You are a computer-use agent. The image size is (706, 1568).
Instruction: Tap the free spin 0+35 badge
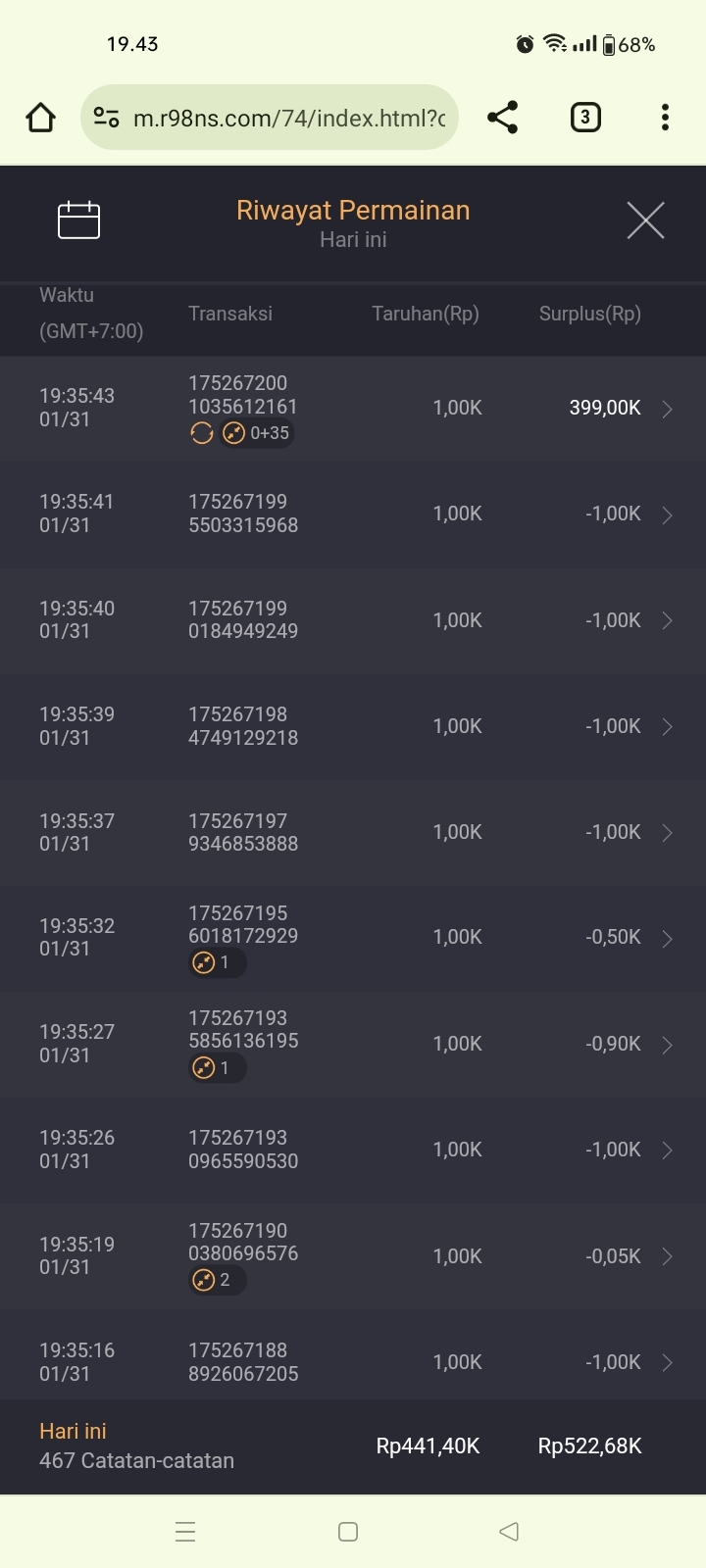(257, 433)
